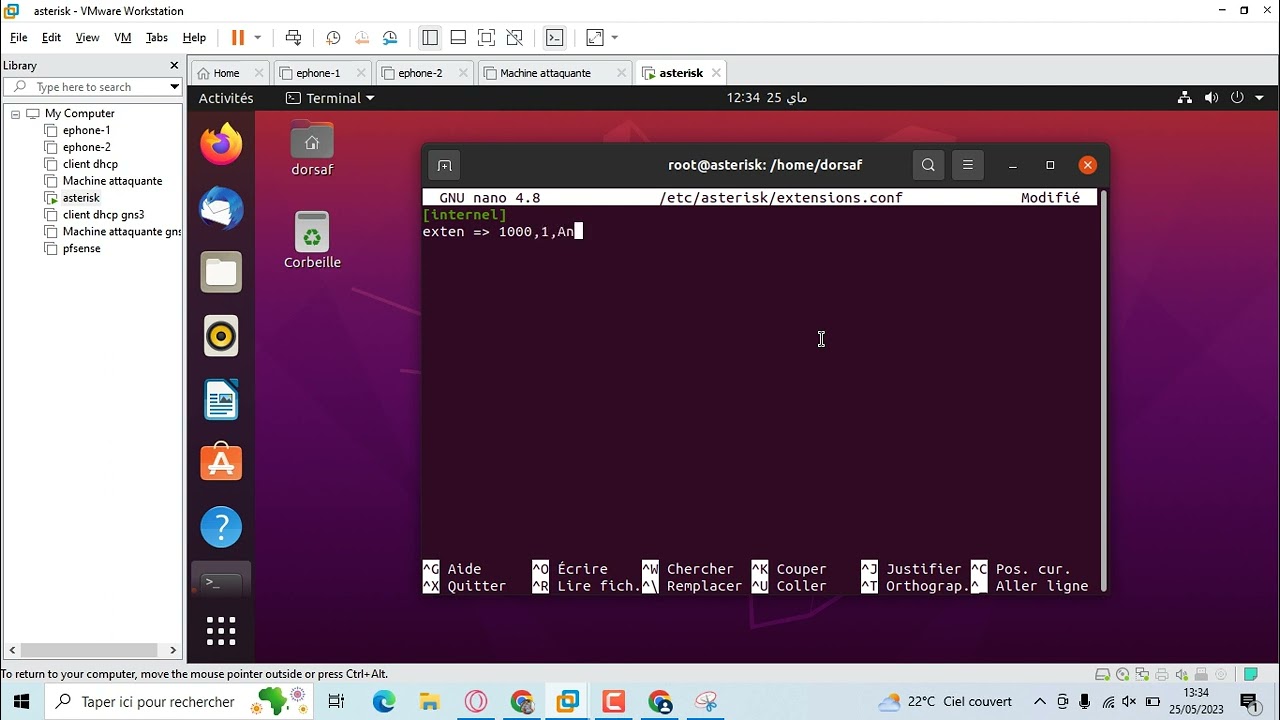Click Activités in the Ubuntu top bar

tap(226, 98)
